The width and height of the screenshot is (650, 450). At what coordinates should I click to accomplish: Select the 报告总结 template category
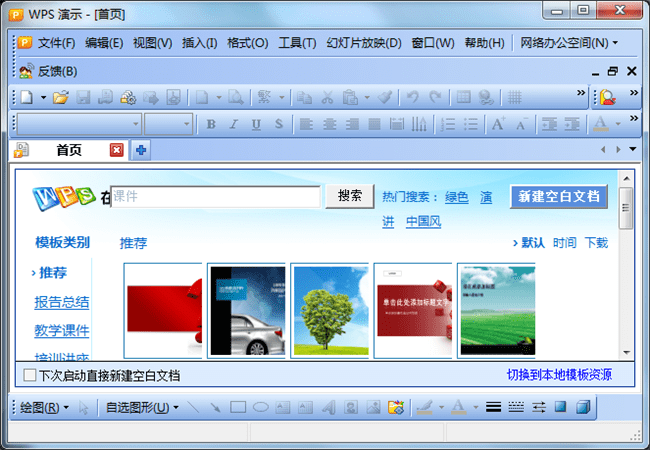click(x=62, y=302)
